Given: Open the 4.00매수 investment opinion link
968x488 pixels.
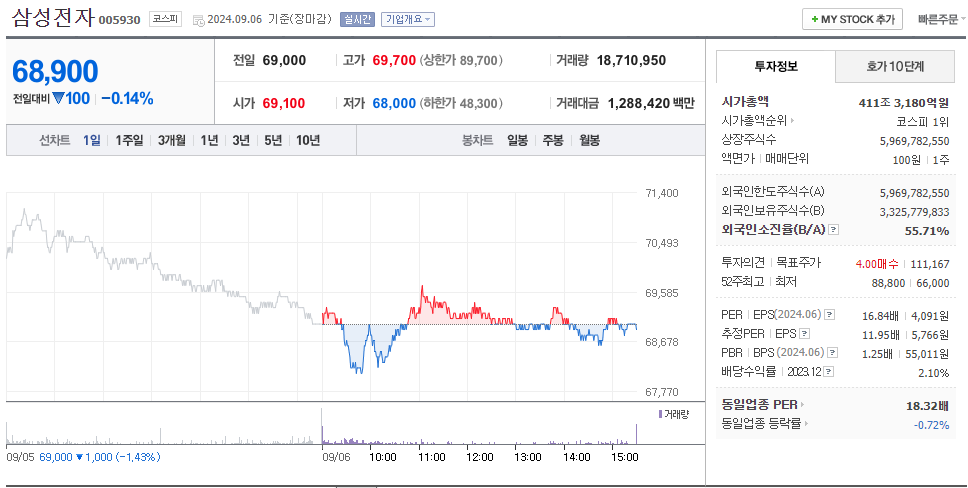Looking at the screenshot, I should click(877, 264).
